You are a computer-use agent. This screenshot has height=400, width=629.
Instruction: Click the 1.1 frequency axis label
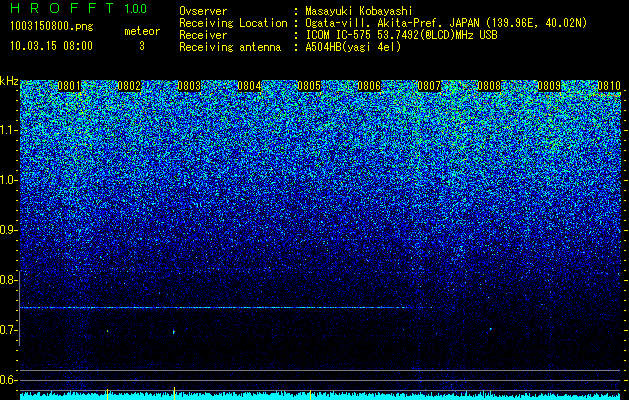coord(7,130)
